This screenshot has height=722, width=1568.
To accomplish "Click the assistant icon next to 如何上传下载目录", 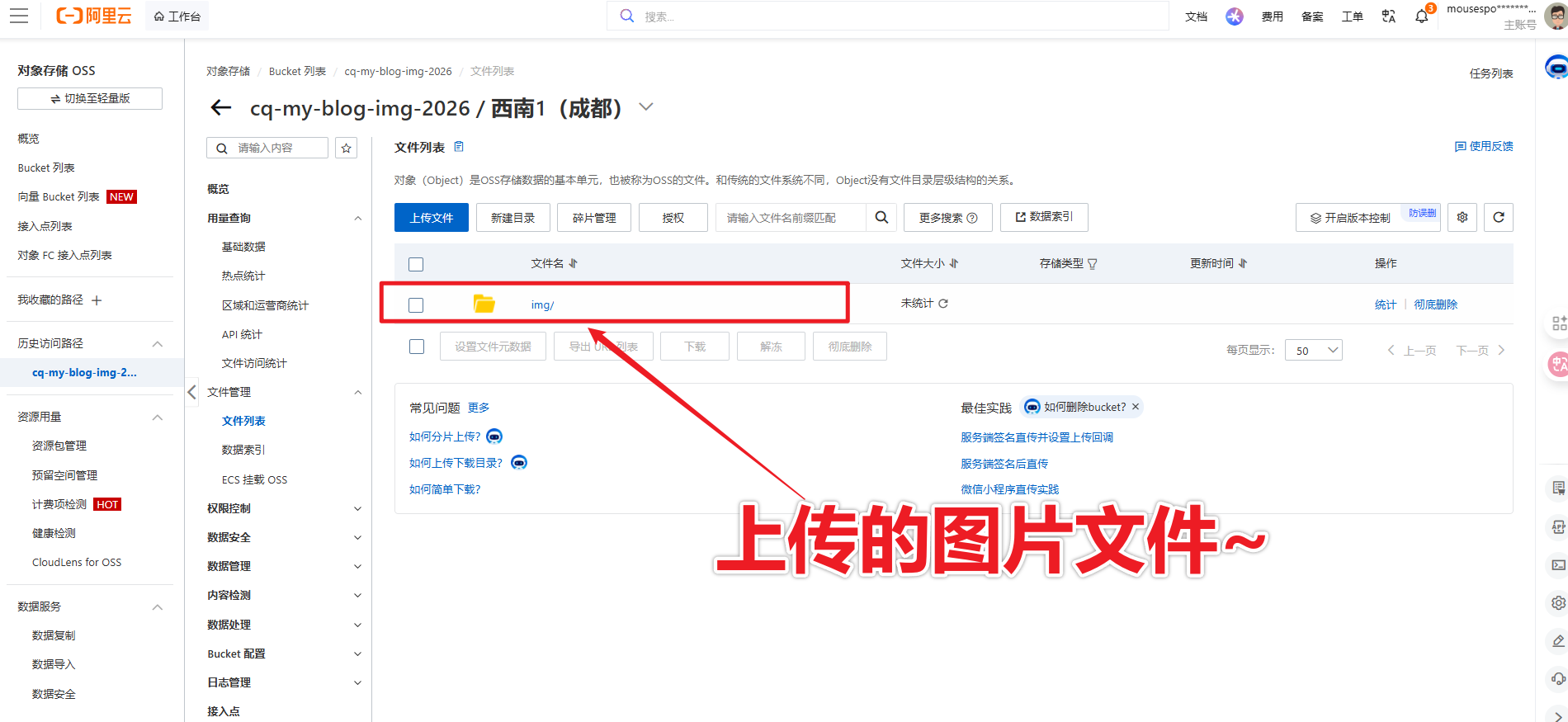I will [x=519, y=463].
